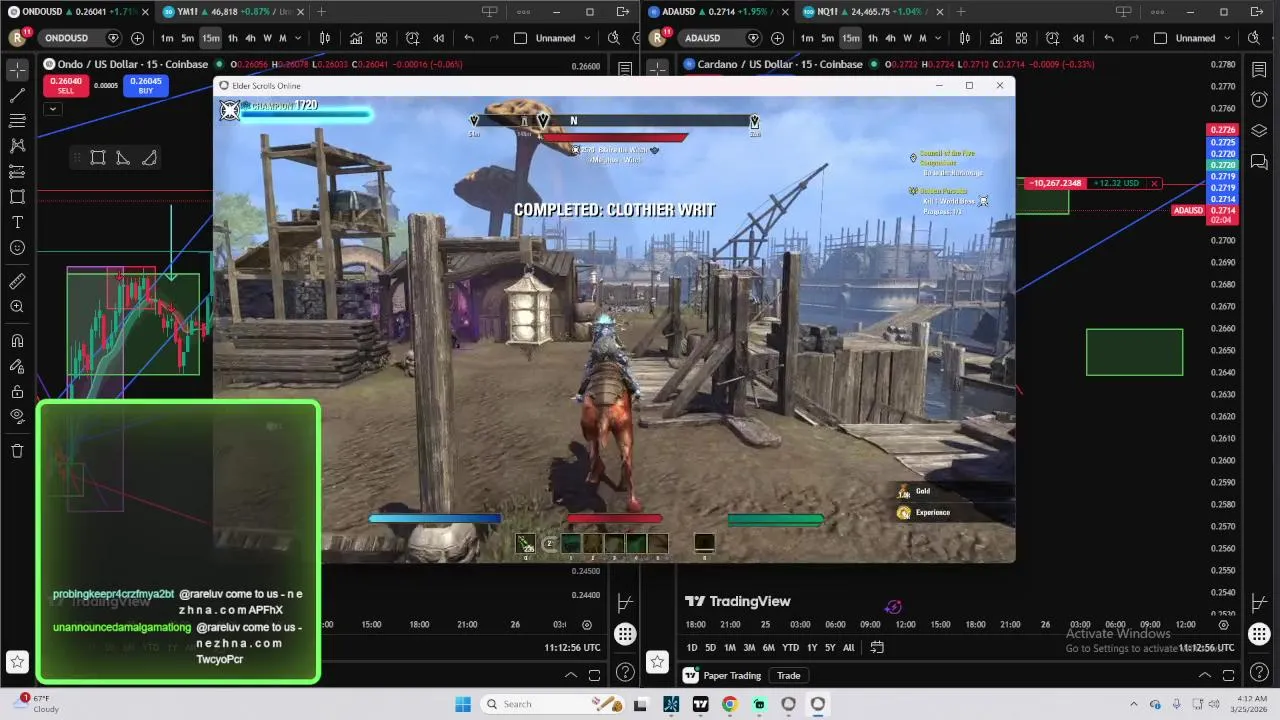Click bar replay icon in ONDOUSD toolbar
The width and height of the screenshot is (1280, 720).
pyautogui.click(x=438, y=38)
